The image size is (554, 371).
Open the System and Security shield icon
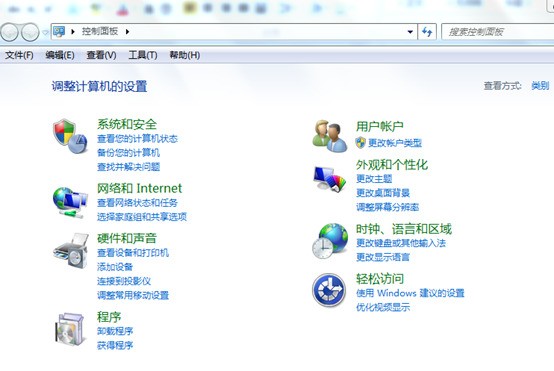click(x=70, y=136)
